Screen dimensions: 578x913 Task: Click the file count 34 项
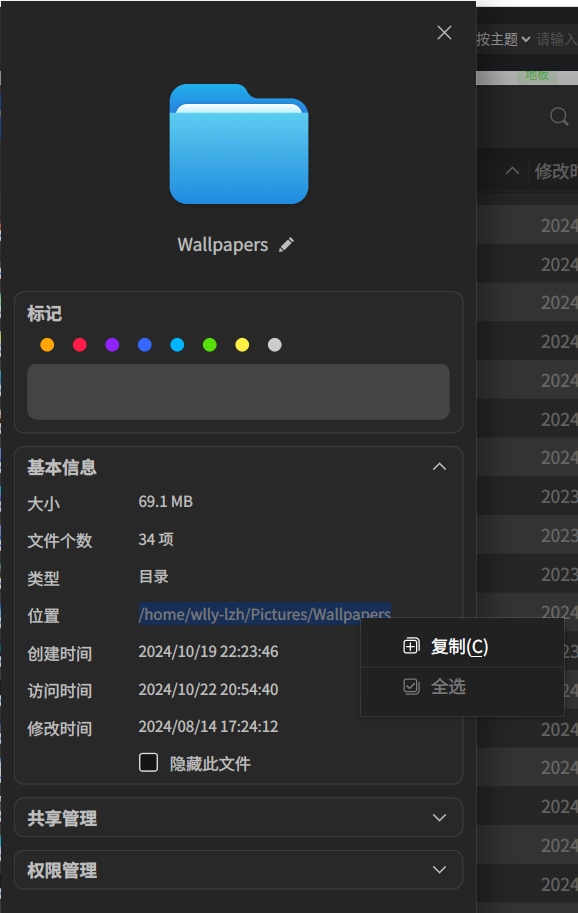[156, 539]
